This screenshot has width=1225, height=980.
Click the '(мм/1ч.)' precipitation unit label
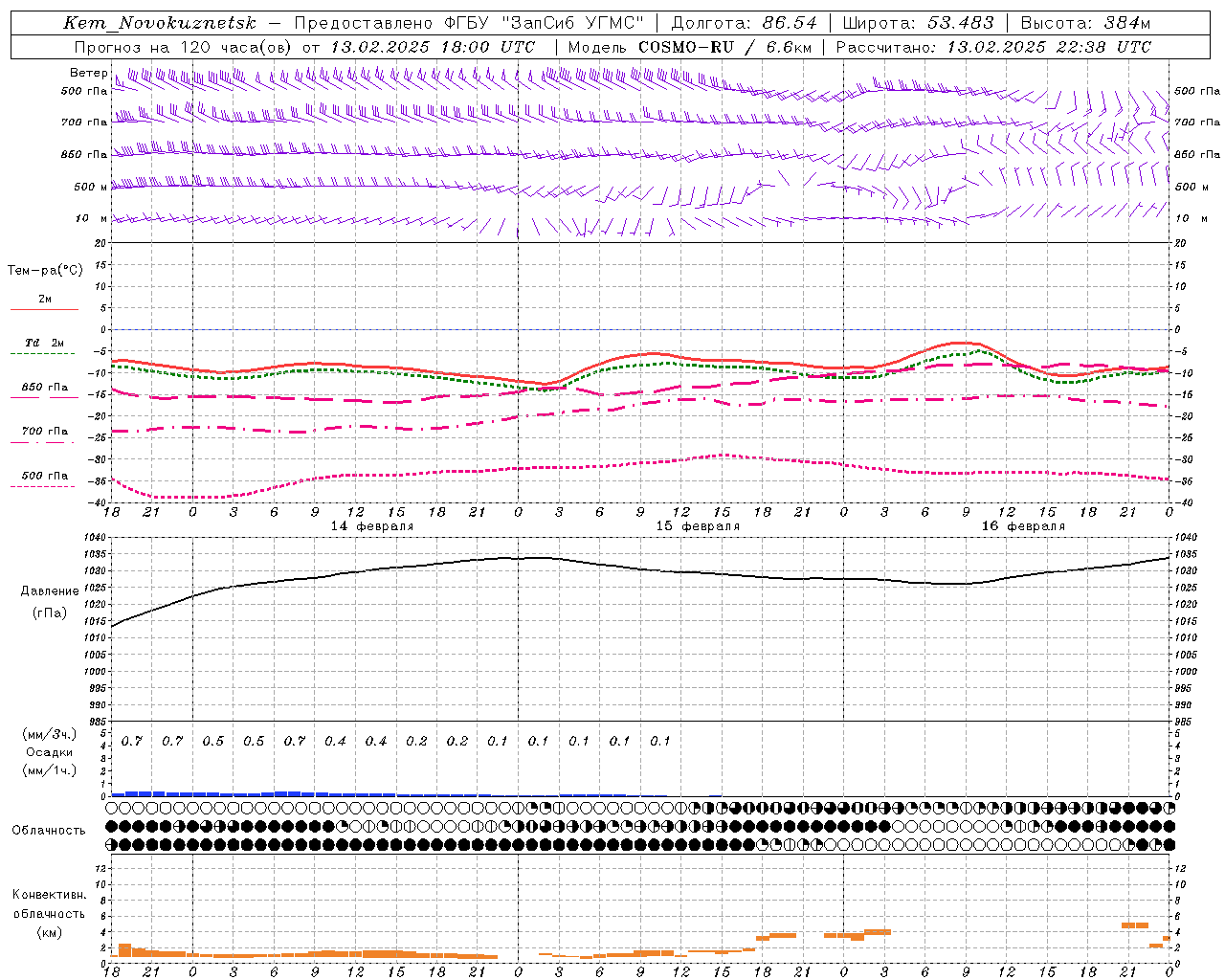[x=50, y=770]
